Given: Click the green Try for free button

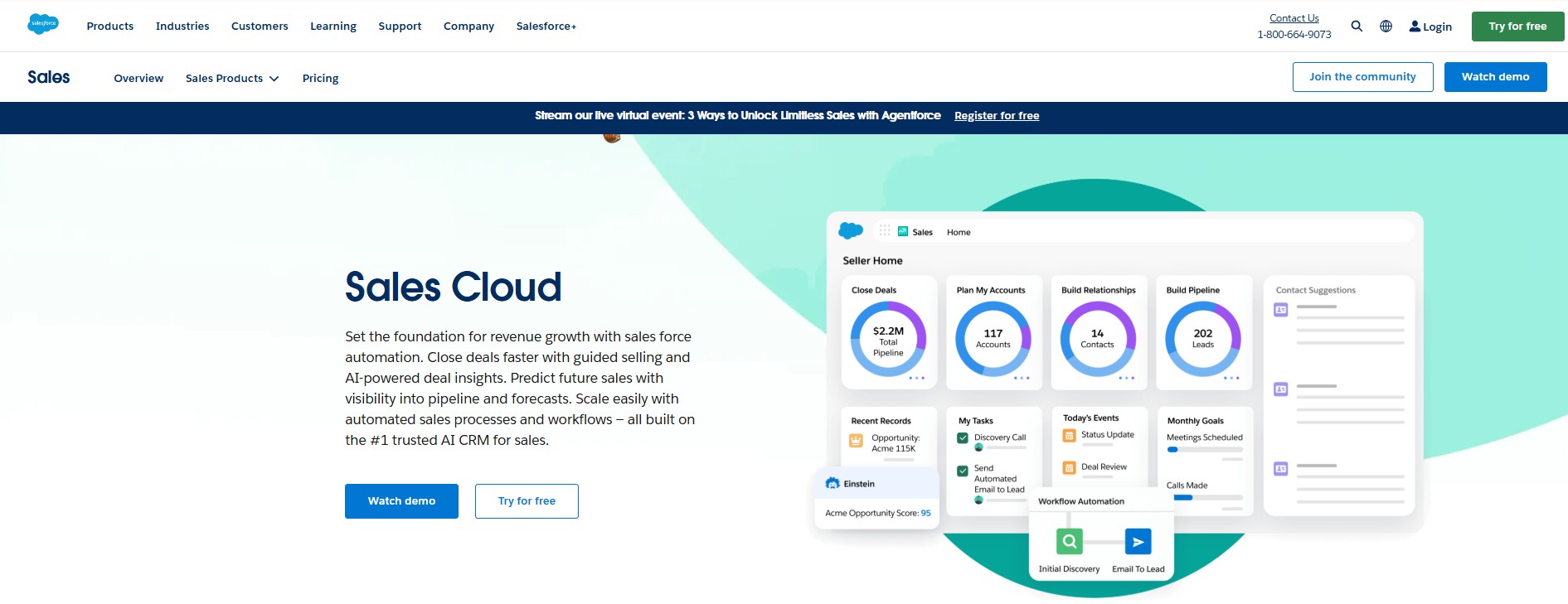Looking at the screenshot, I should [1517, 27].
